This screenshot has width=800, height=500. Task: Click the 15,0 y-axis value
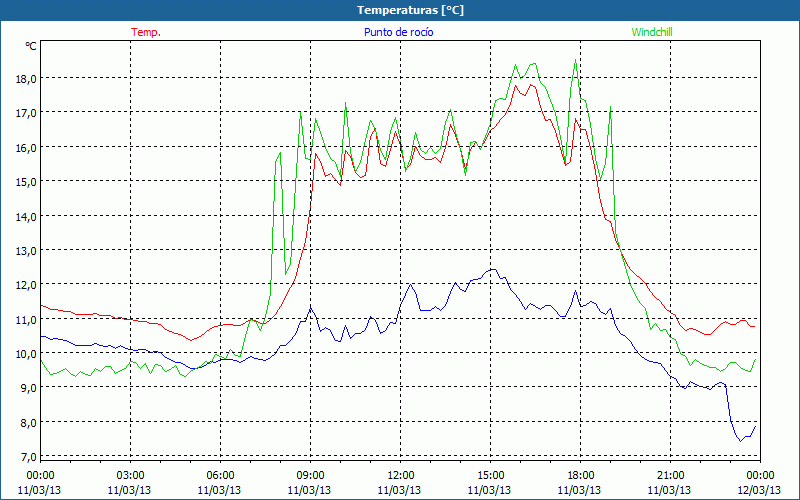point(27,182)
